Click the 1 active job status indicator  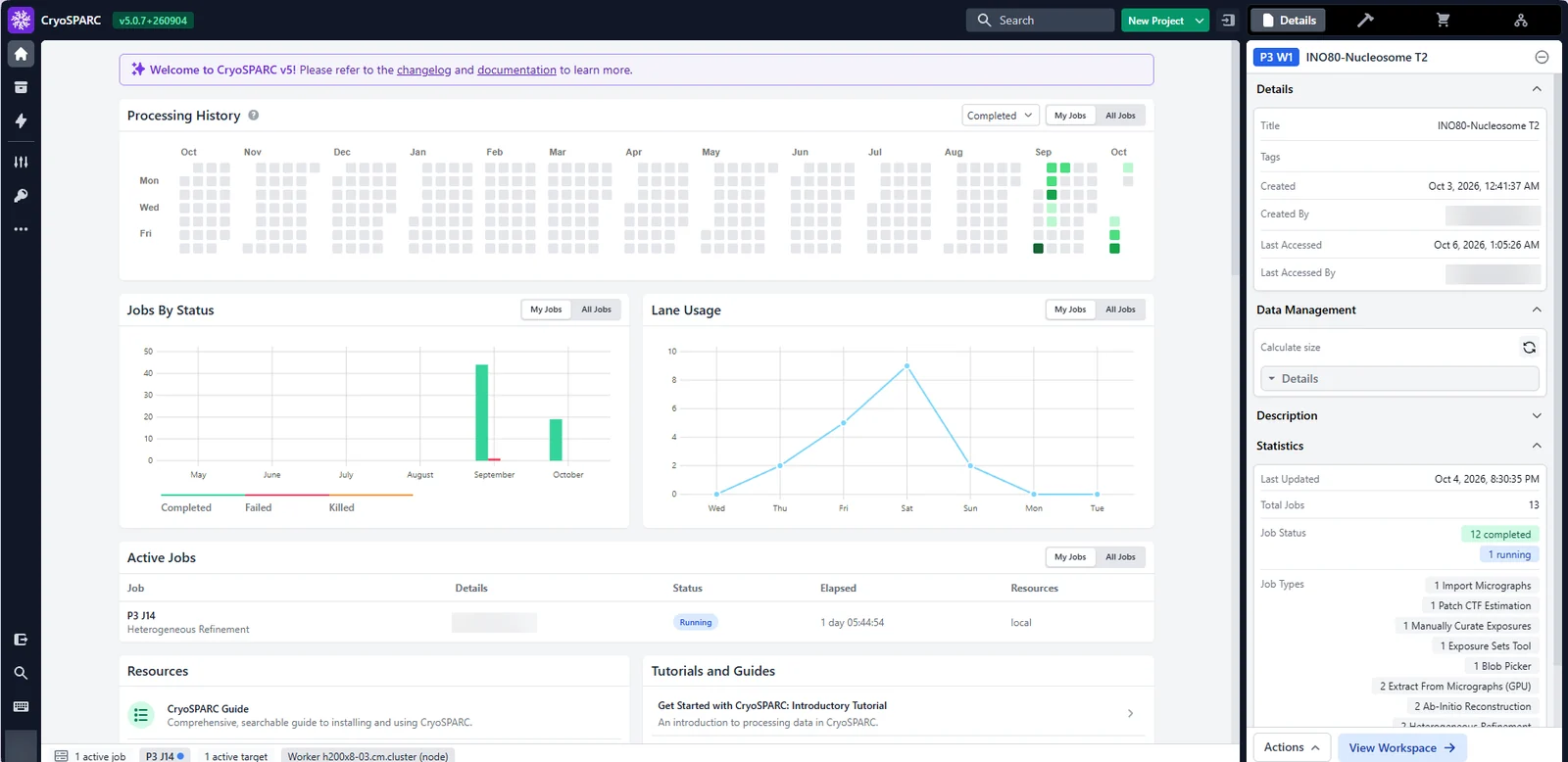click(x=91, y=756)
